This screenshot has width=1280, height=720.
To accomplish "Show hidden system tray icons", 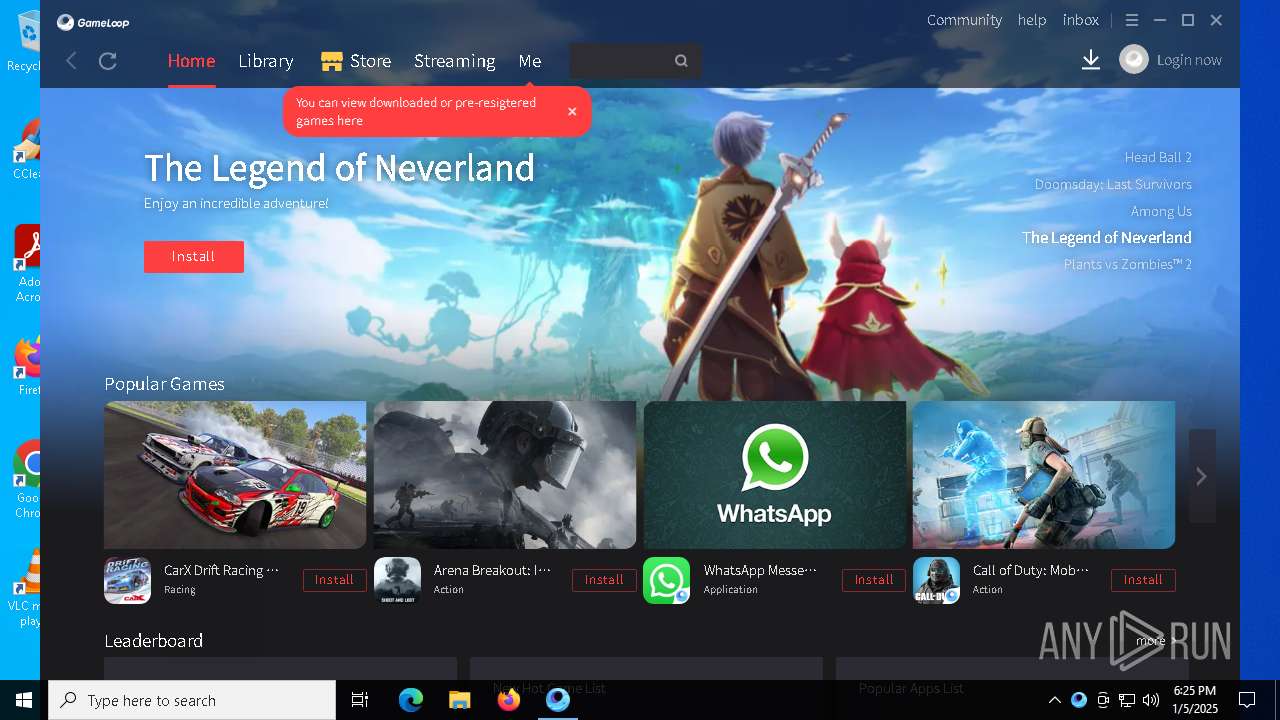I will 1054,700.
